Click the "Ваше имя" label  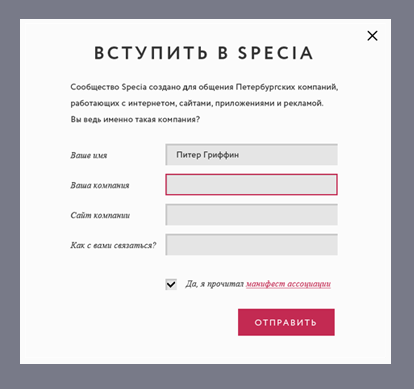(89, 155)
